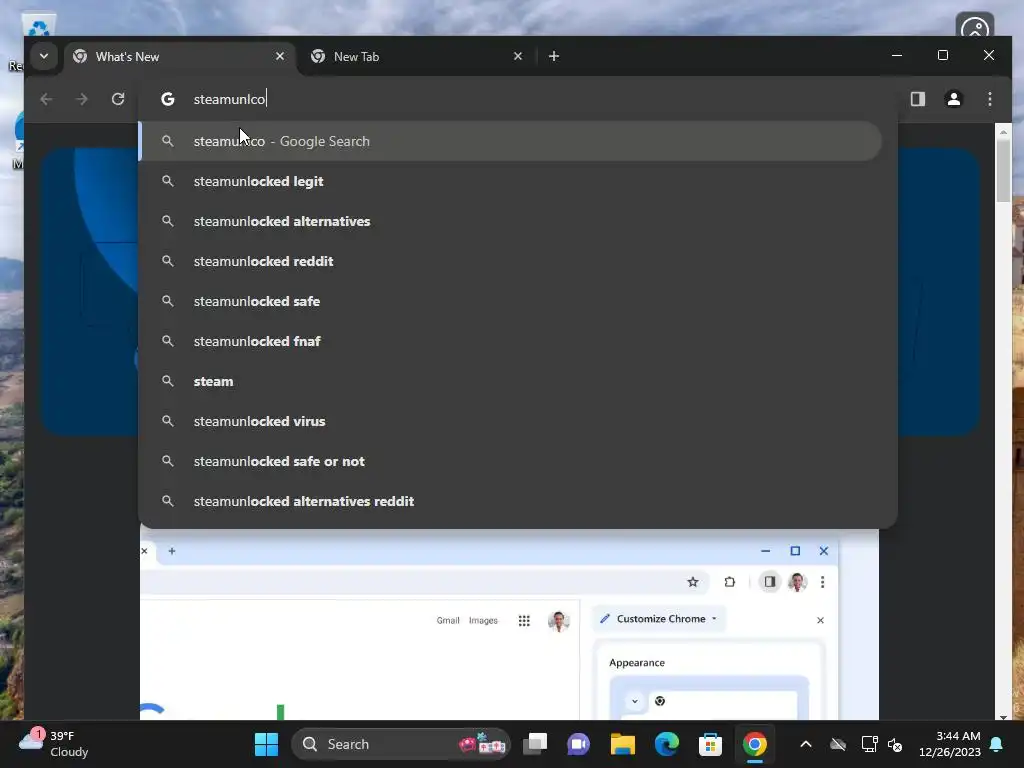Click the muted volume tray icon

[895, 744]
